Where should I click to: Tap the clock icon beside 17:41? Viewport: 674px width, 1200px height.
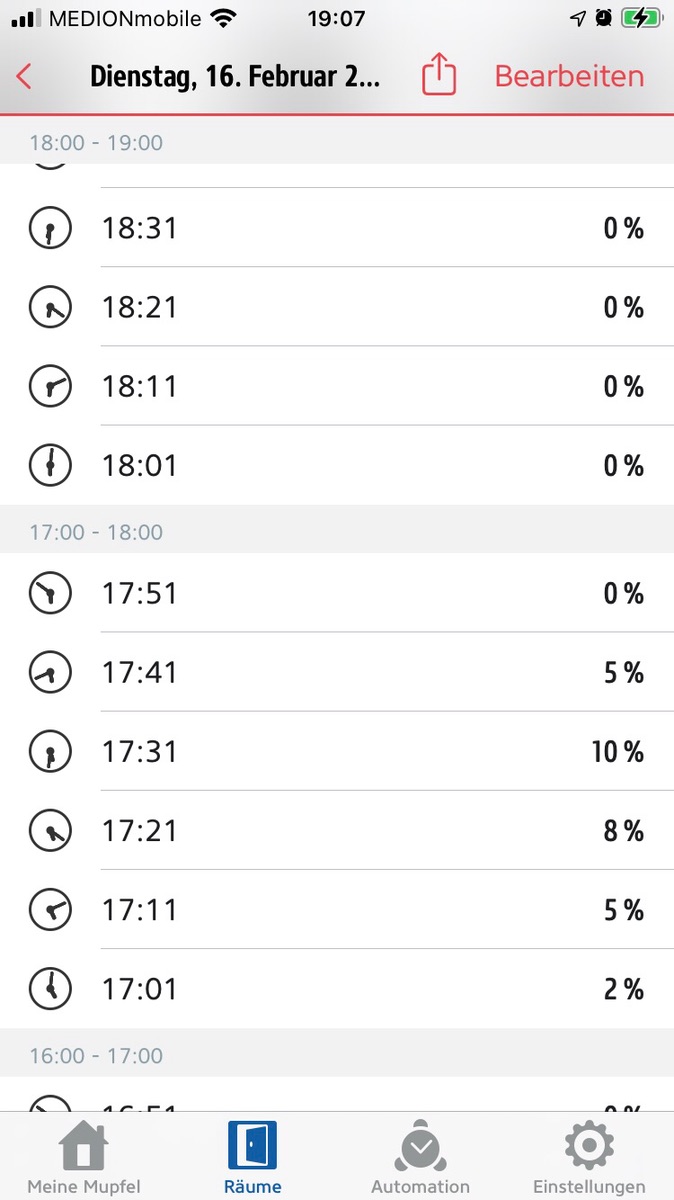(49, 673)
